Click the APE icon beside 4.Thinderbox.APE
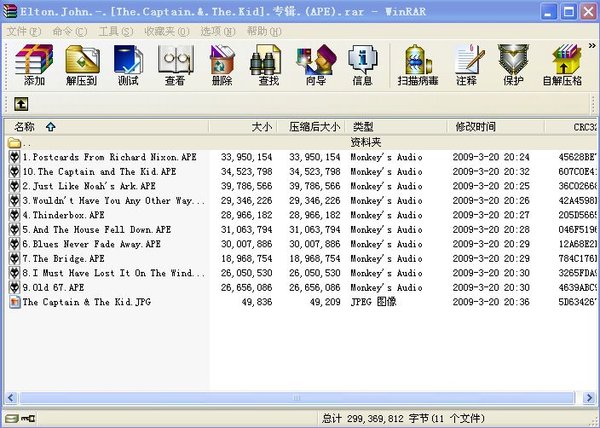Screen dimensions: 600x428 15,215
